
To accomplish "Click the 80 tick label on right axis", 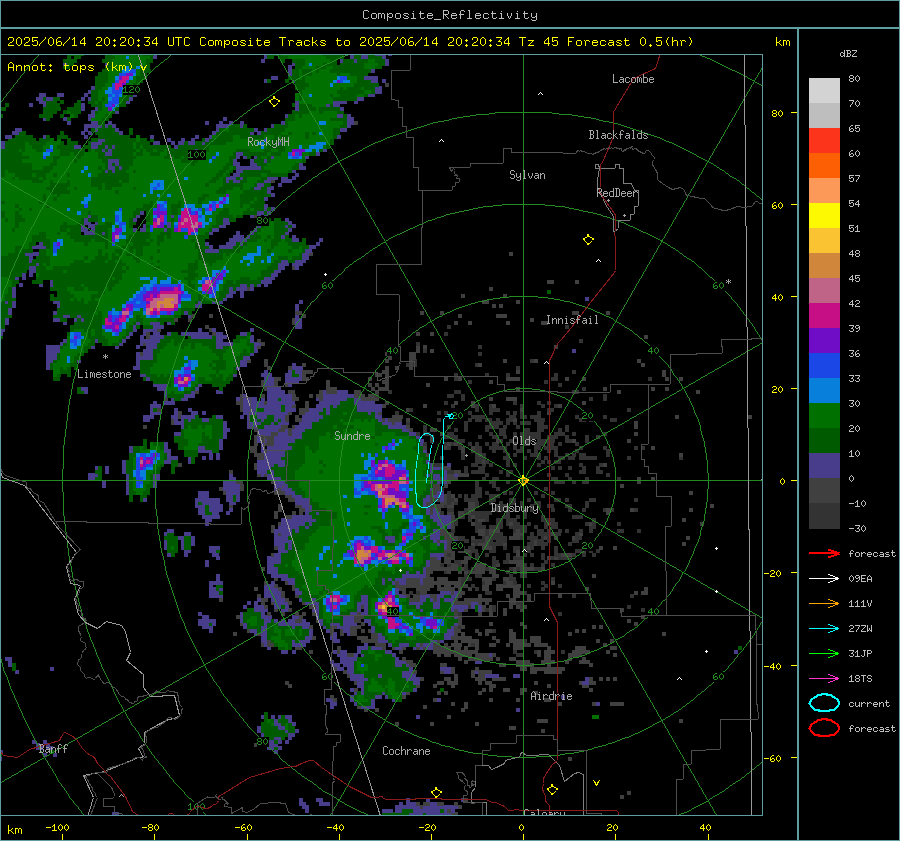I will click(777, 114).
